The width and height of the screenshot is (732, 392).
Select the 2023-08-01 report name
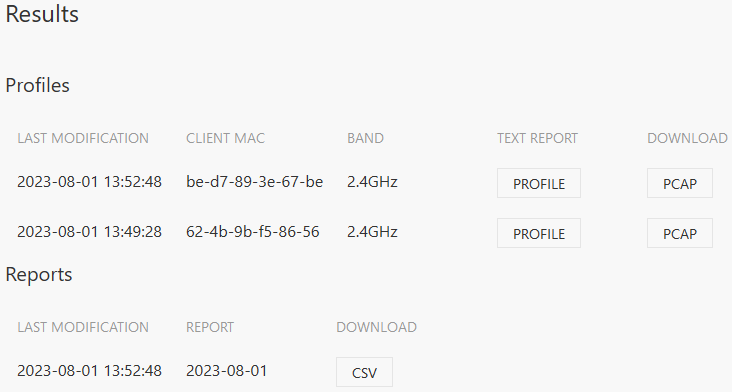pos(226,371)
